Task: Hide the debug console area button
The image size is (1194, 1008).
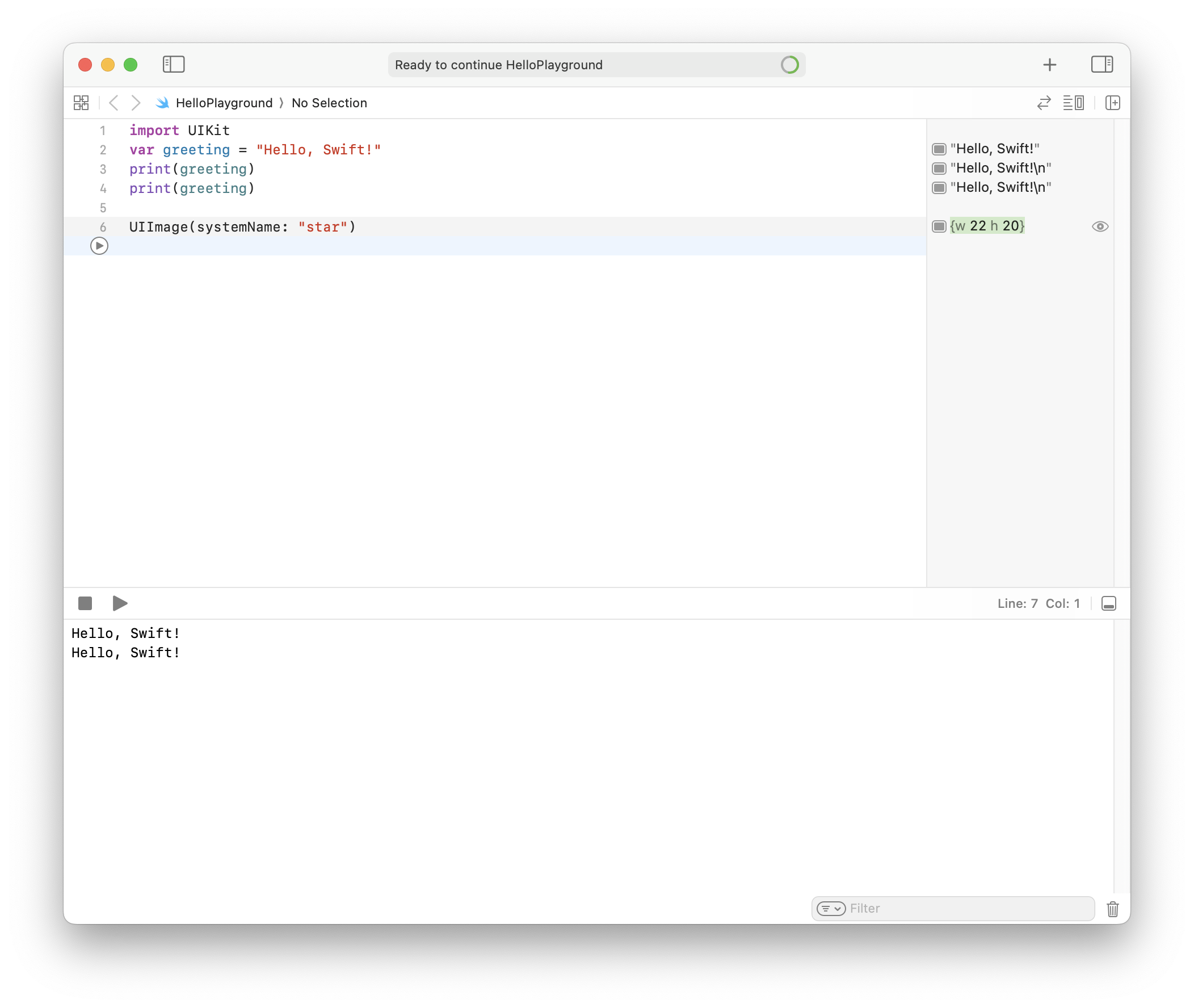Action: tap(1108, 603)
